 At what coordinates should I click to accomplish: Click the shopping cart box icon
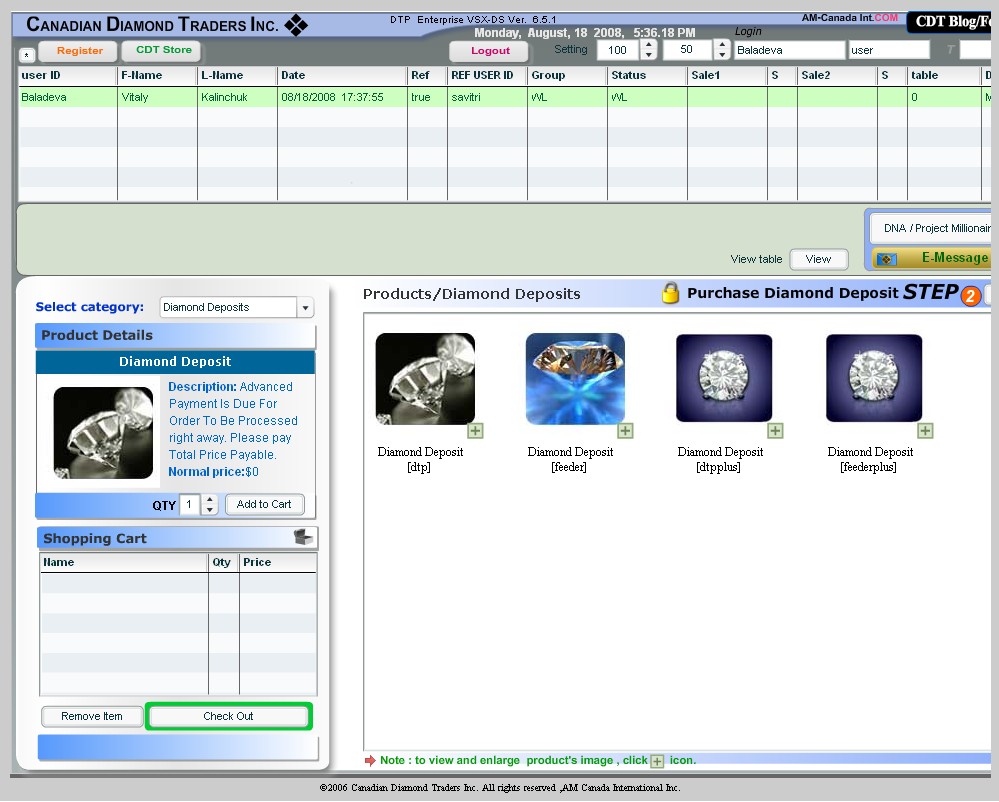[x=303, y=537]
